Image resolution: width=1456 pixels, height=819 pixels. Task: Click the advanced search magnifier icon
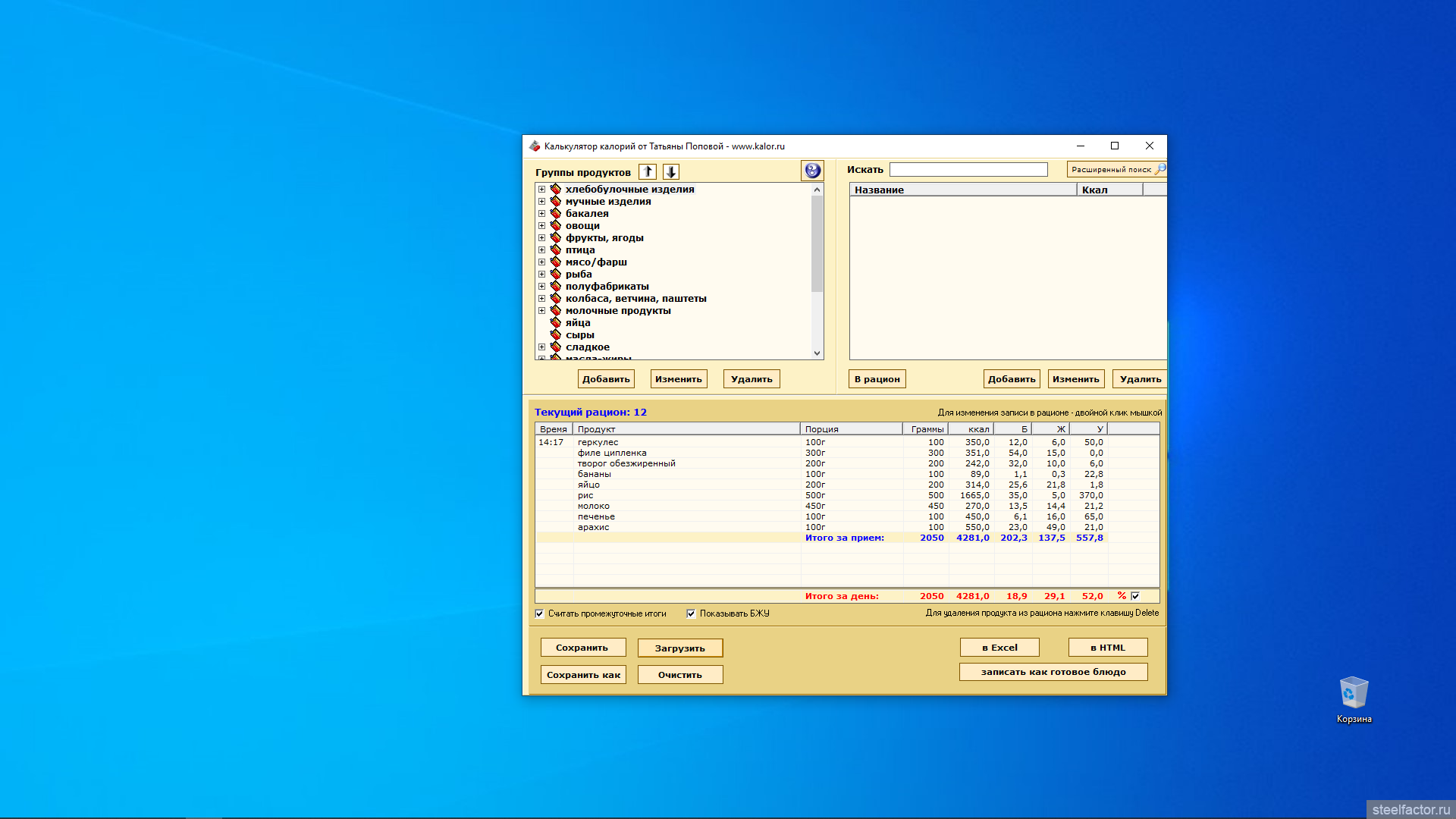click(1160, 170)
